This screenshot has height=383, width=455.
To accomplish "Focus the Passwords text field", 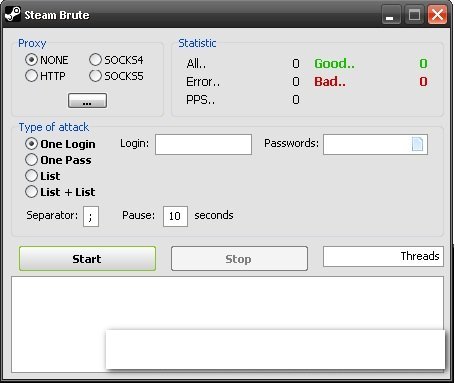I will pos(375,144).
